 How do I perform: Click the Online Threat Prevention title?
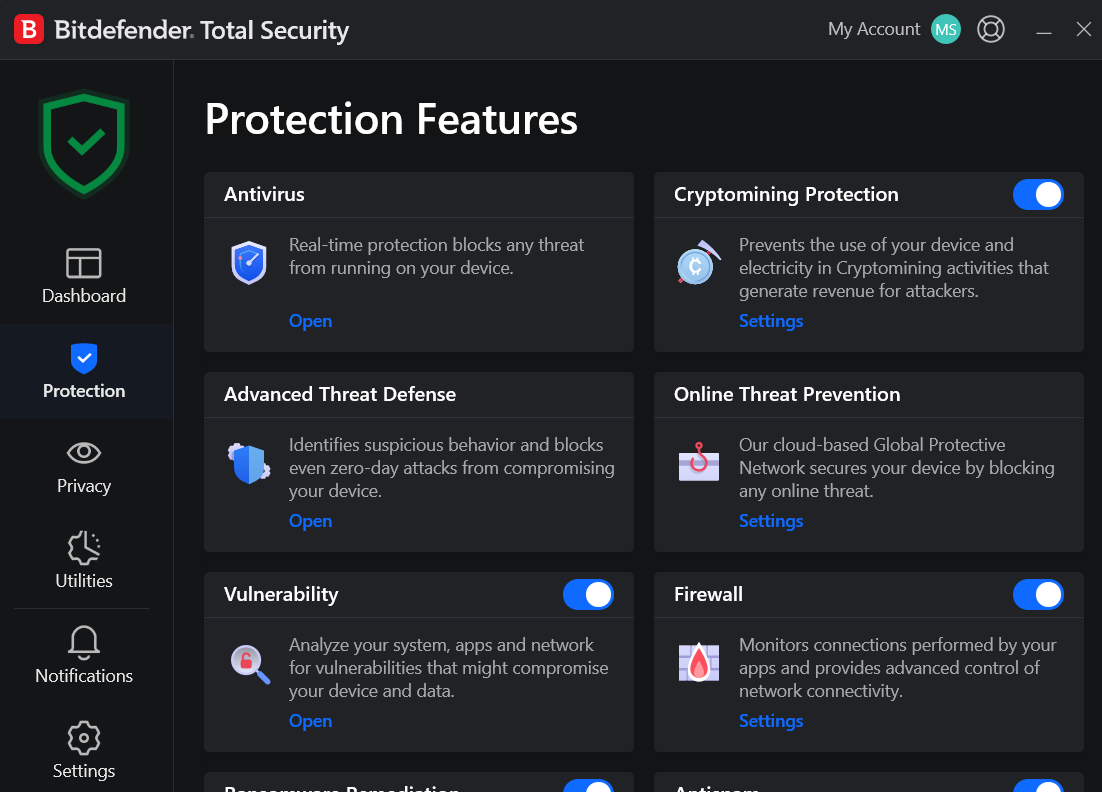coord(786,394)
